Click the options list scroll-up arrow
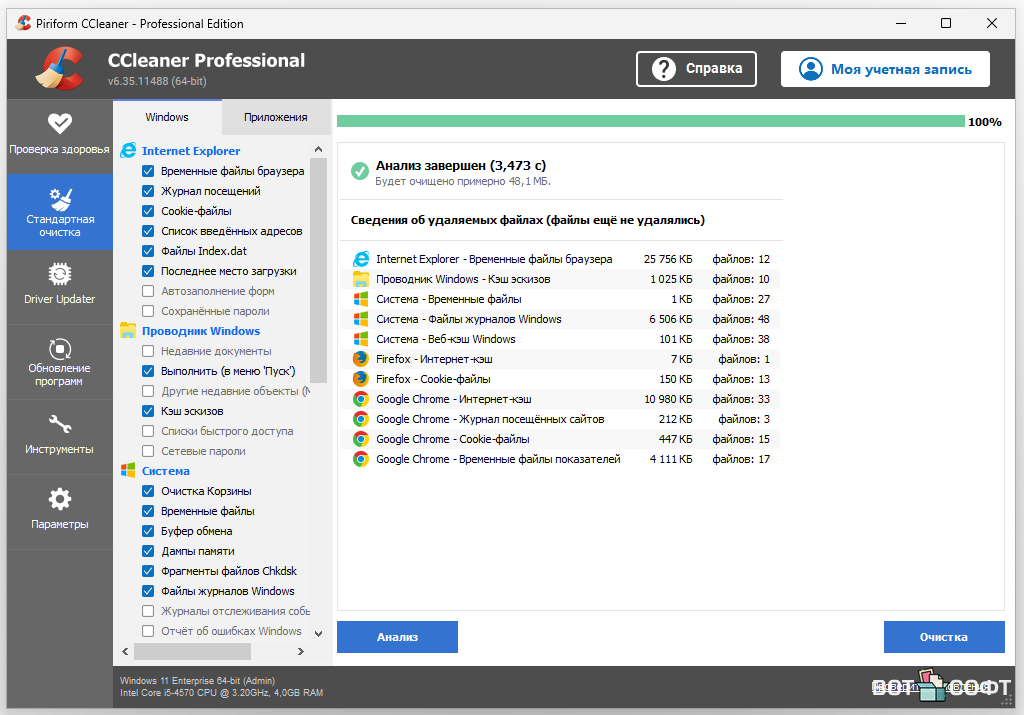This screenshot has width=1024, height=715. [318, 150]
